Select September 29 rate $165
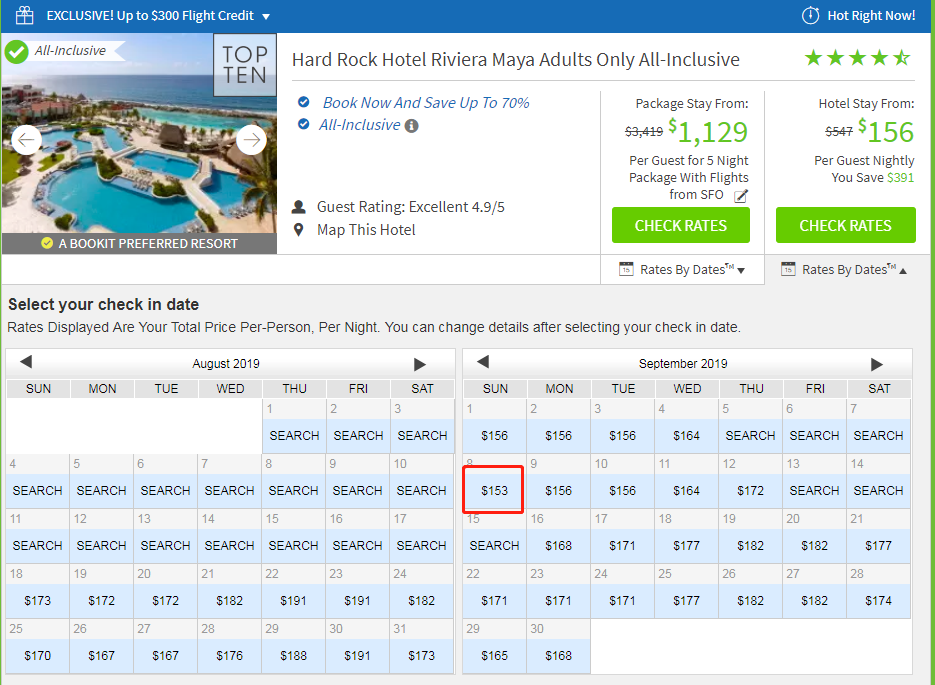The height and width of the screenshot is (685, 935). (494, 656)
